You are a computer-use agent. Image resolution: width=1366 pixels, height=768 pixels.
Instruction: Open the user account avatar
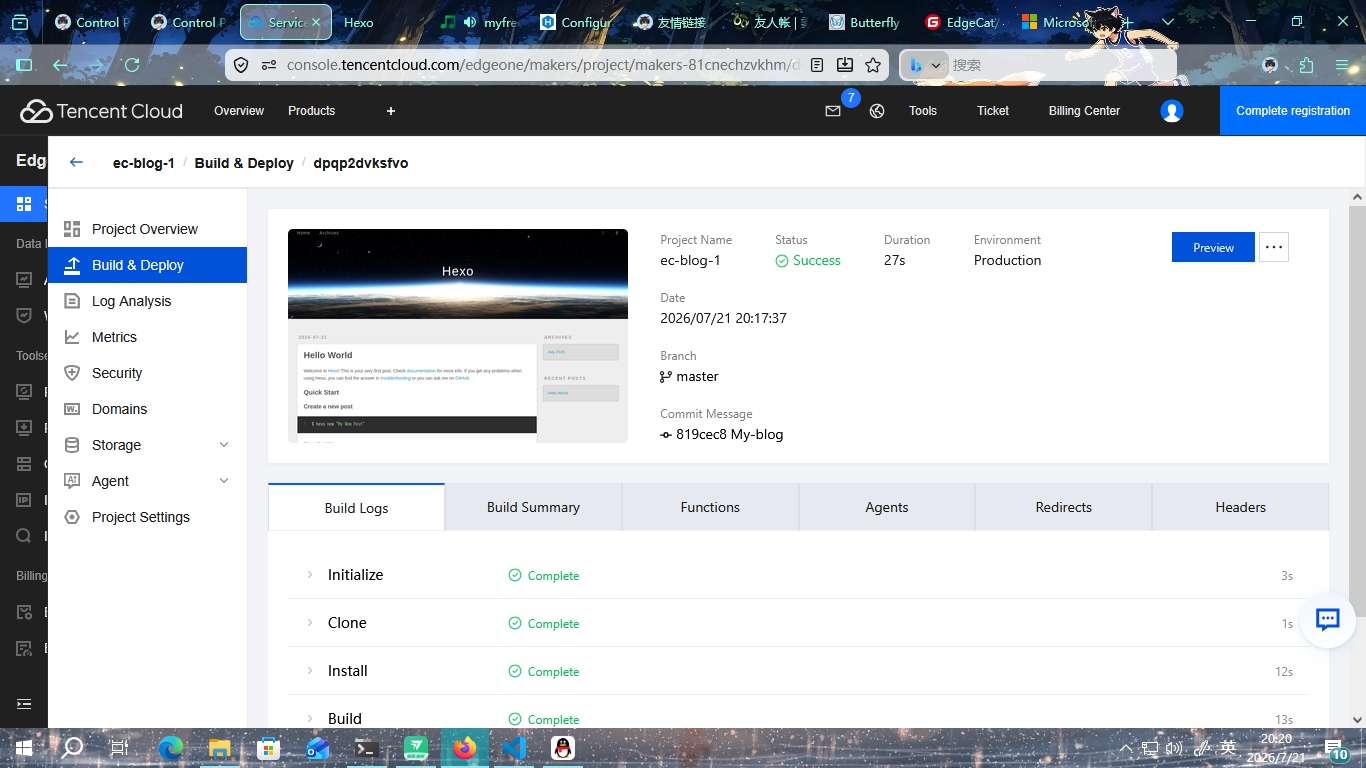point(1172,111)
